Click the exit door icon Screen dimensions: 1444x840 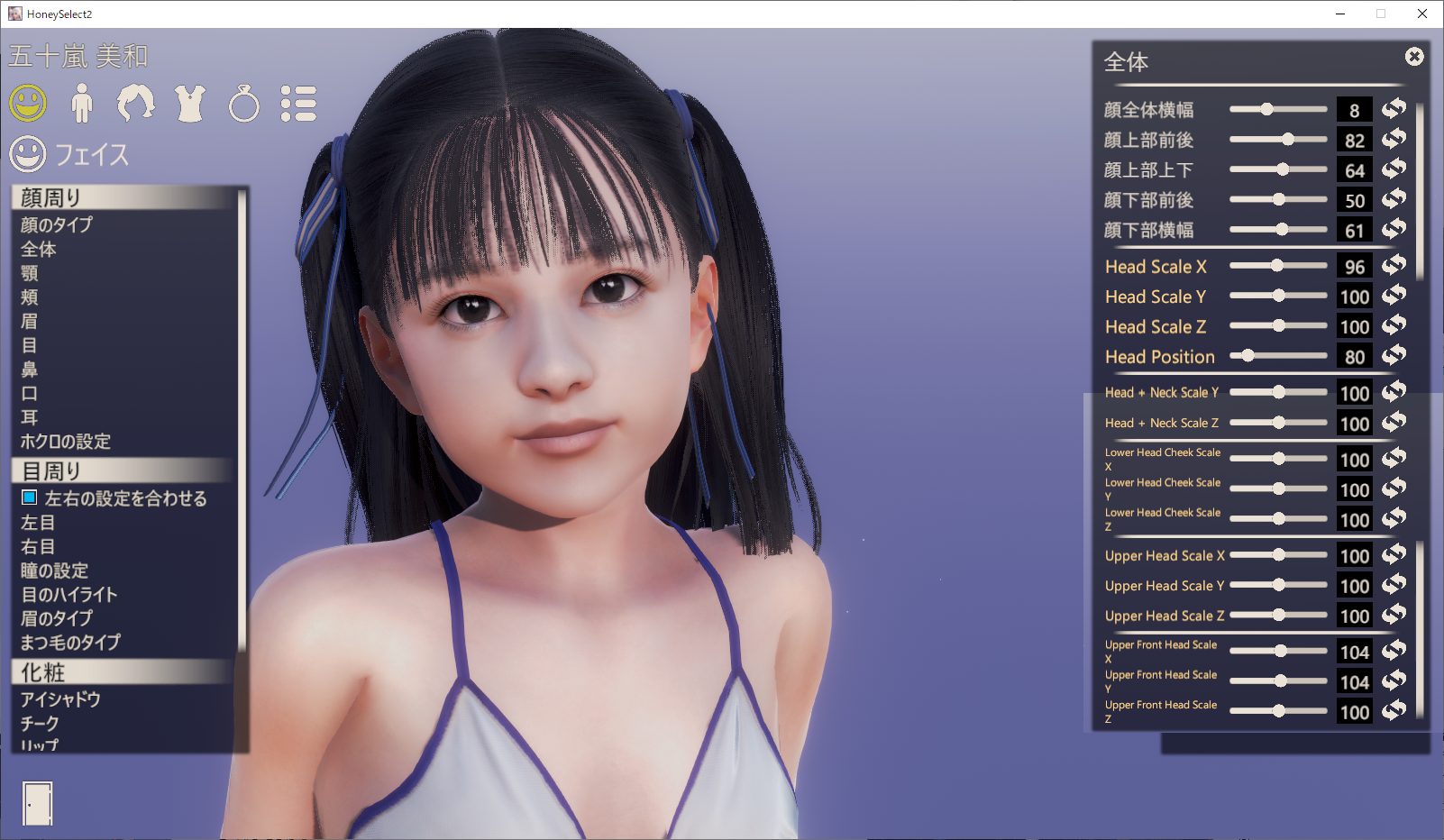pyautogui.click(x=38, y=803)
